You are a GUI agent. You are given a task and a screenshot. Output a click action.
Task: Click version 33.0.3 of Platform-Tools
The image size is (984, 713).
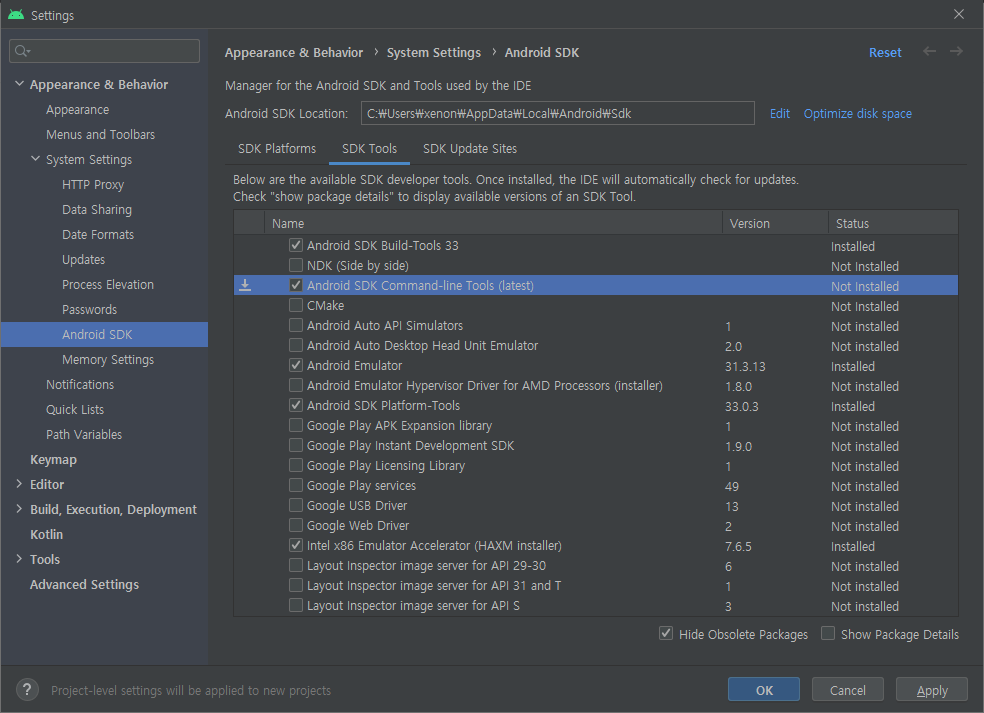coord(741,407)
